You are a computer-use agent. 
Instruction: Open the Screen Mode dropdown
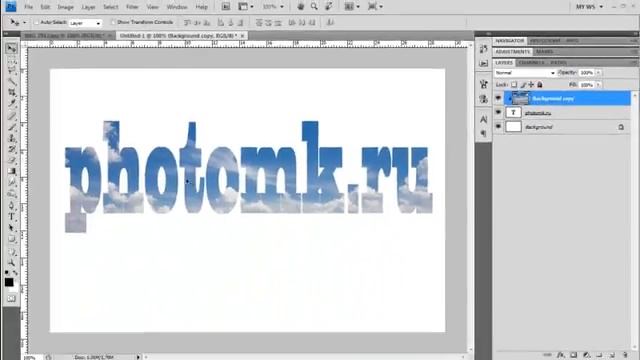coord(375,7)
